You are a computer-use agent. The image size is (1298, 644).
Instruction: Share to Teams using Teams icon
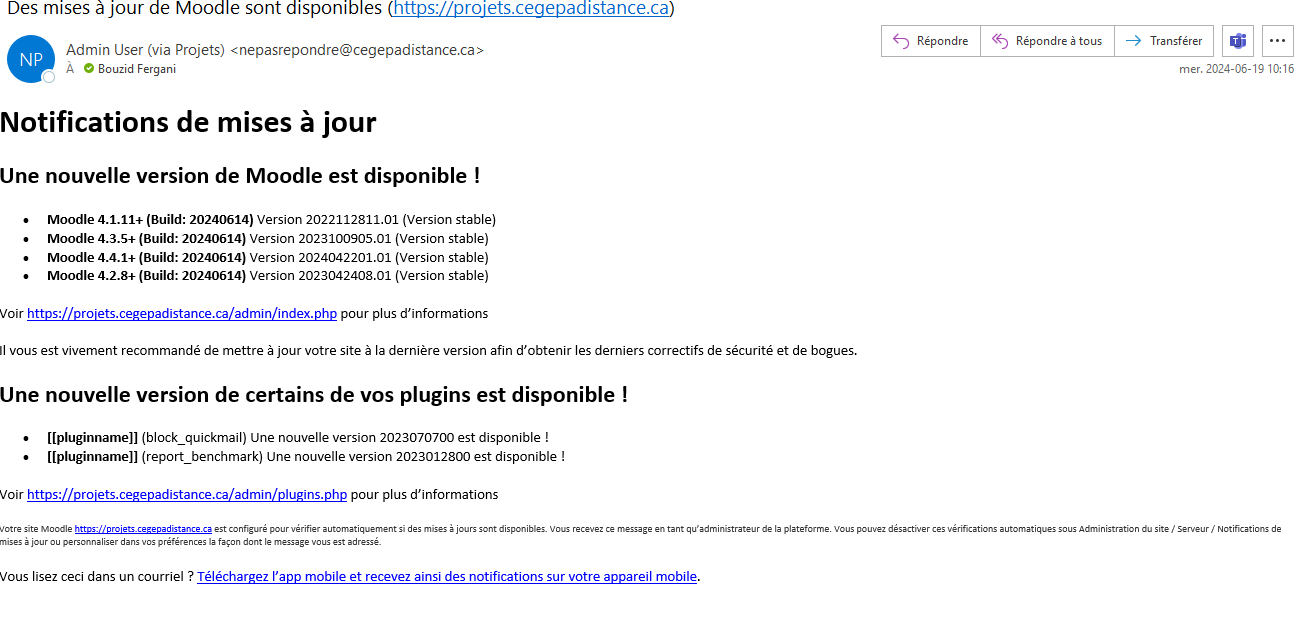(1238, 41)
